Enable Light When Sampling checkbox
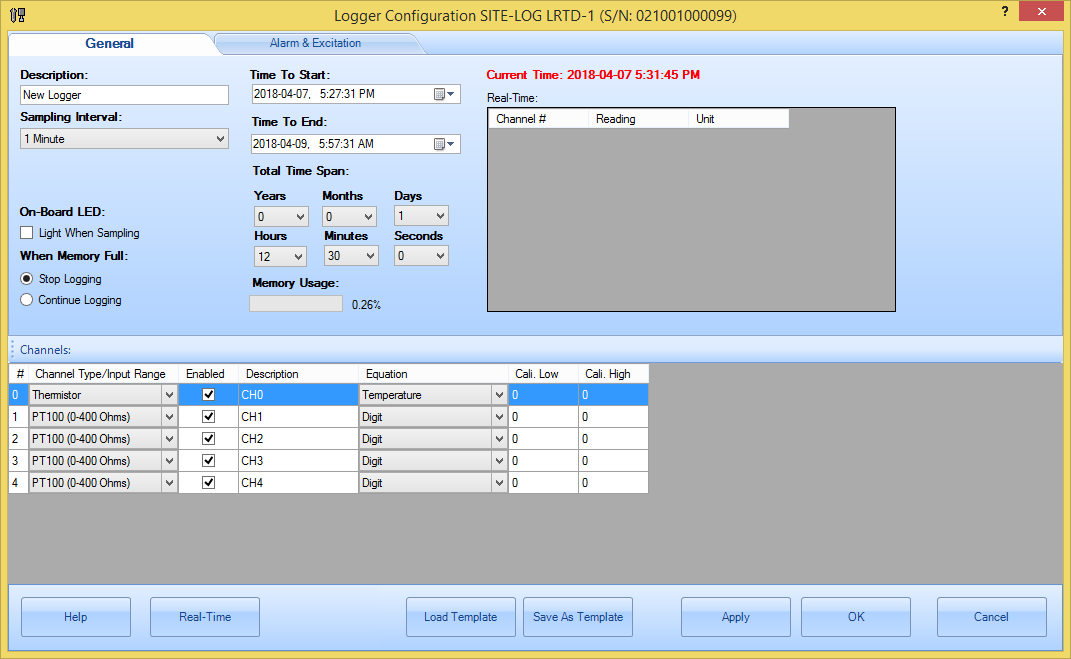Viewport: 1071px width, 659px height. point(27,233)
